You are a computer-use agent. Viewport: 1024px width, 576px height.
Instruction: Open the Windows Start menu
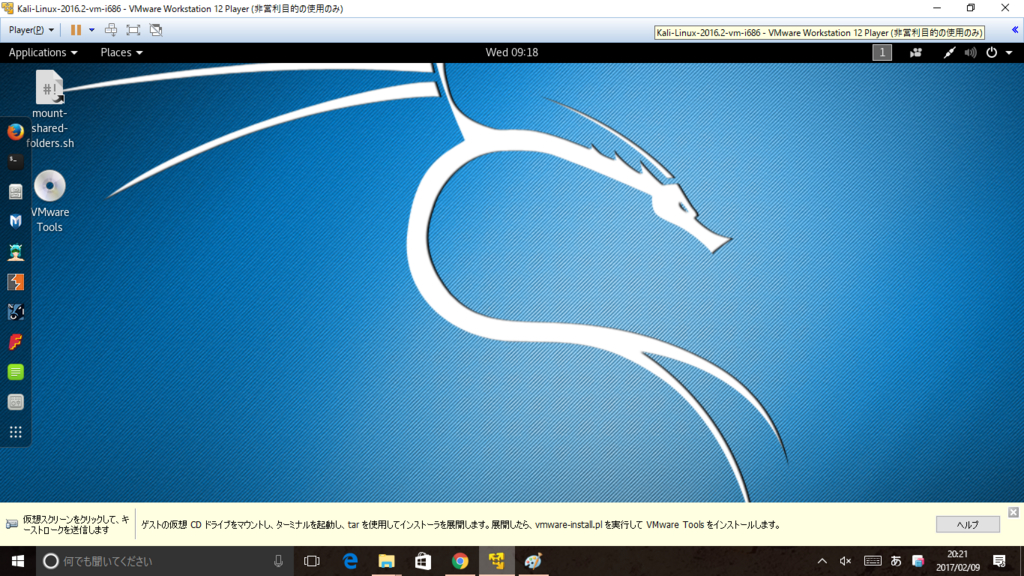pos(18,561)
